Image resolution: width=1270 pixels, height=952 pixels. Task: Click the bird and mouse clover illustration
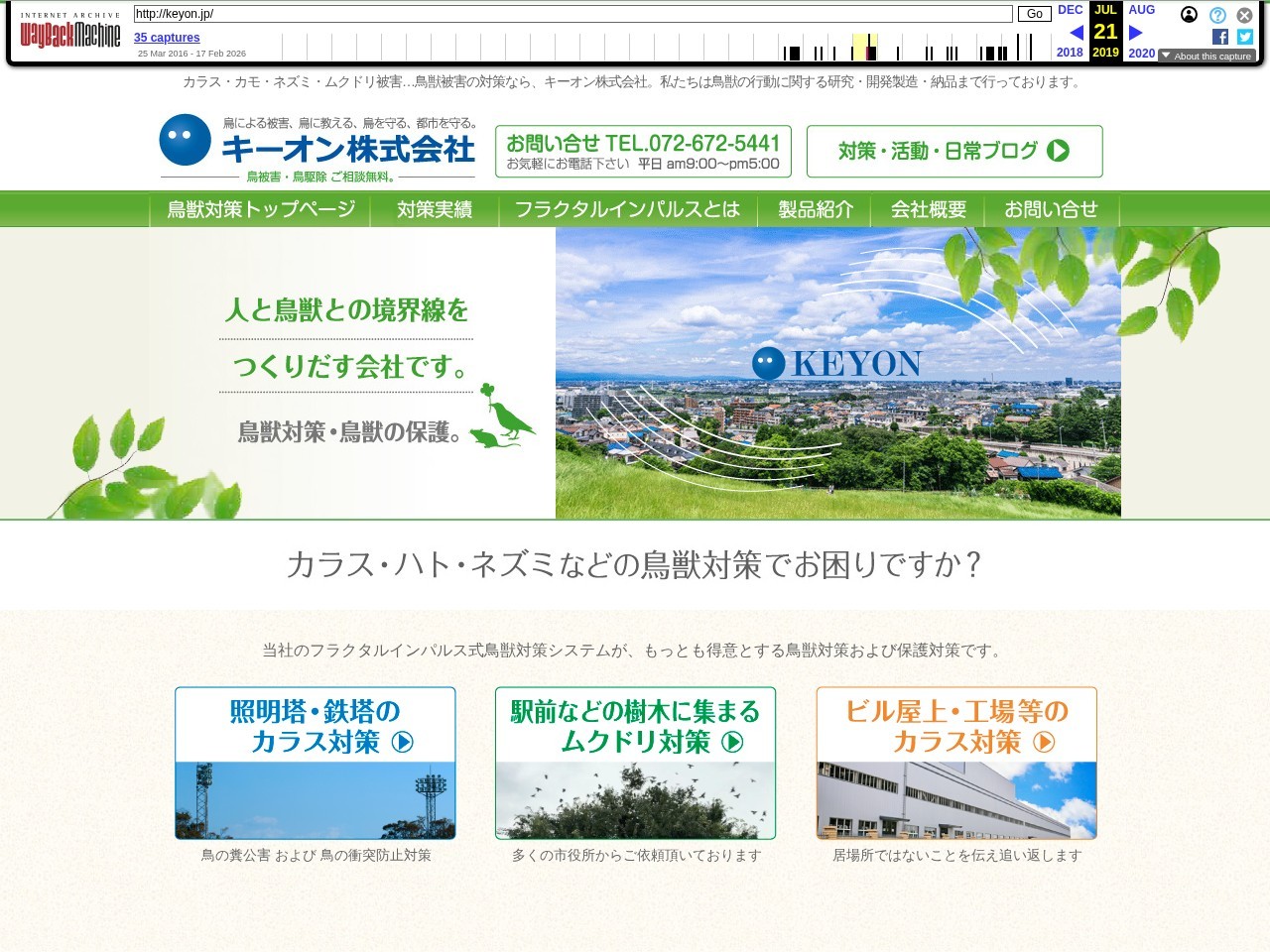point(503,416)
